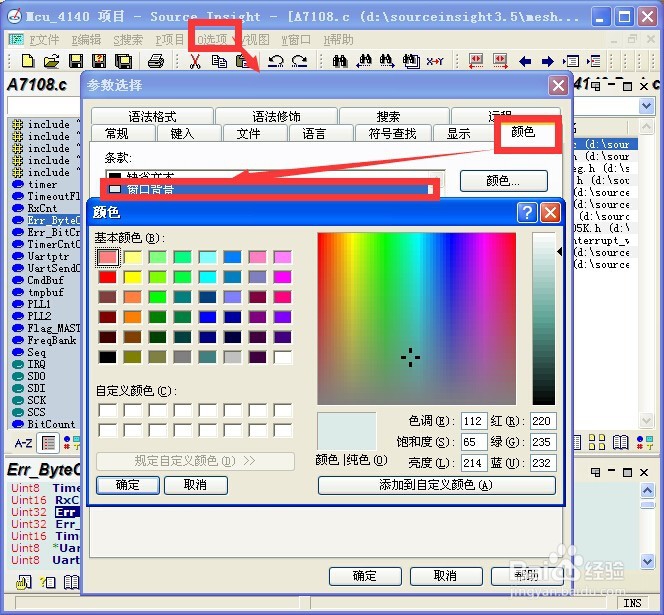Click the Search binoculars icon

[340, 61]
